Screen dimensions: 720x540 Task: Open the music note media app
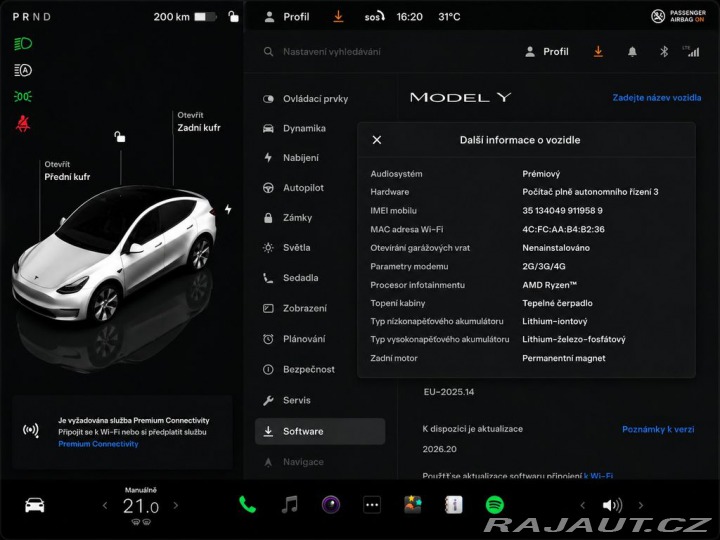point(290,505)
